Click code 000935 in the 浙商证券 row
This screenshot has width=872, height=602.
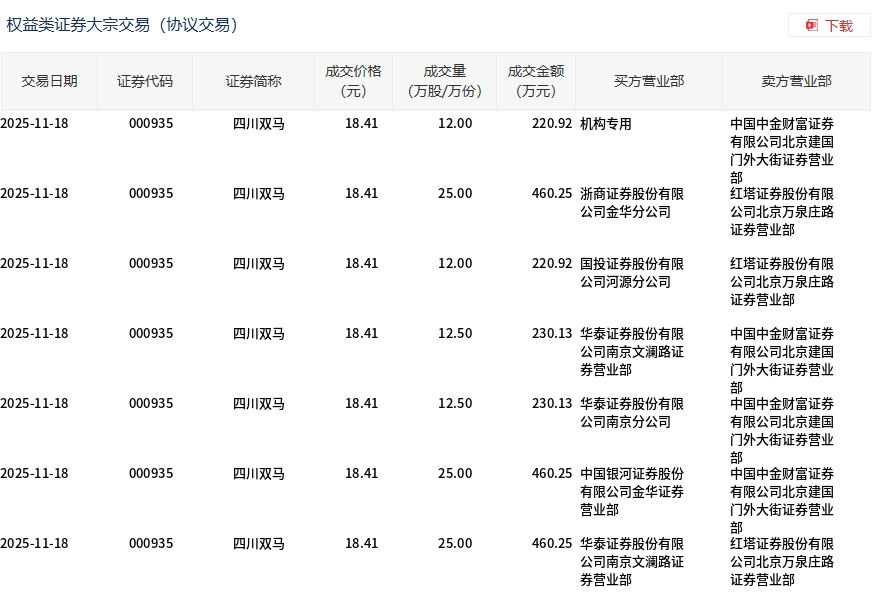coord(151,194)
